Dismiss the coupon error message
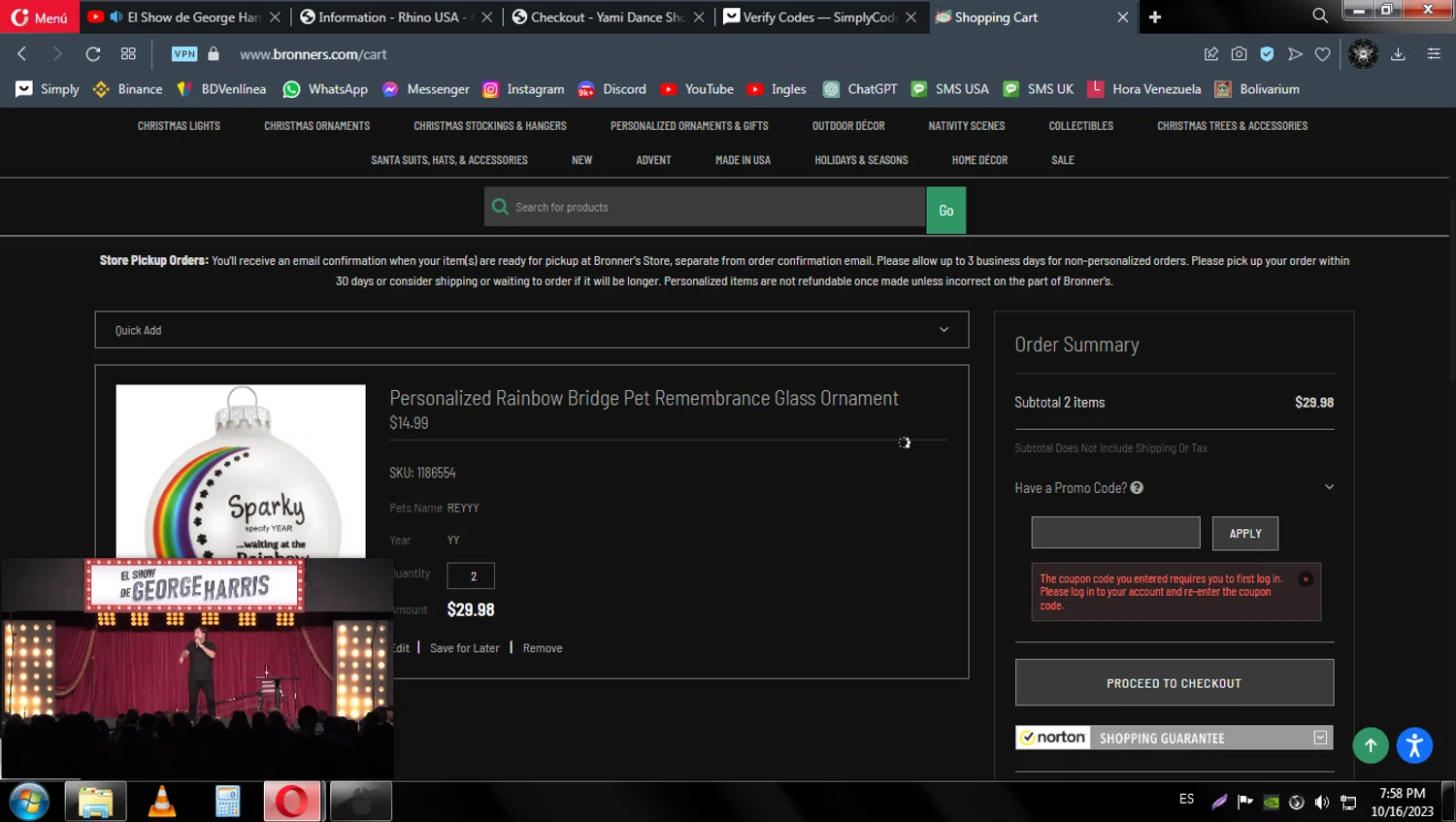The width and height of the screenshot is (1456, 822). (x=1306, y=579)
